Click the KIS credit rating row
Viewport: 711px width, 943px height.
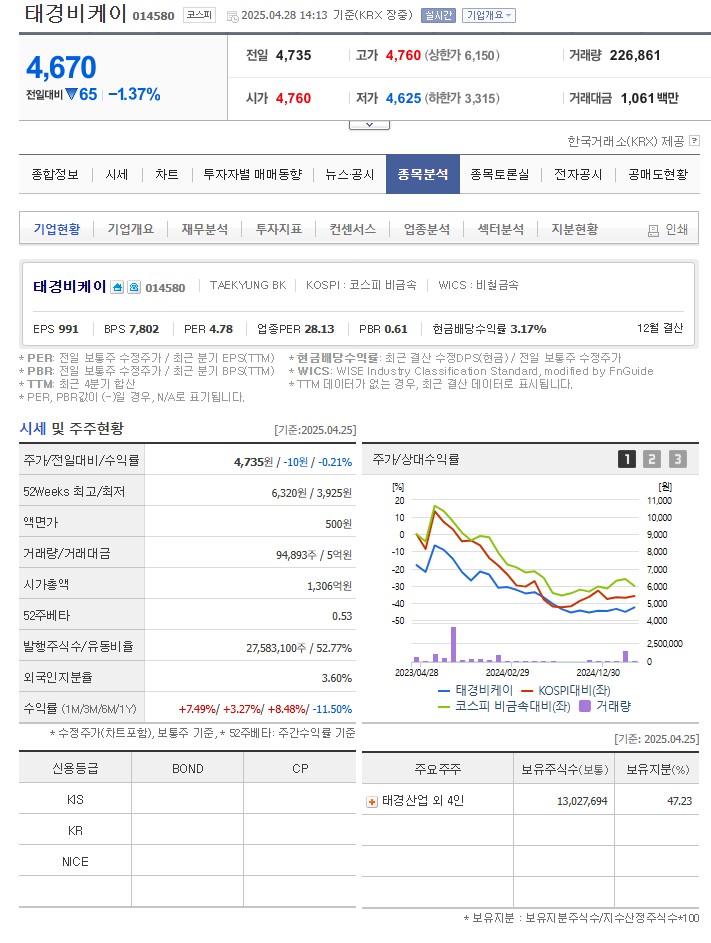point(187,800)
